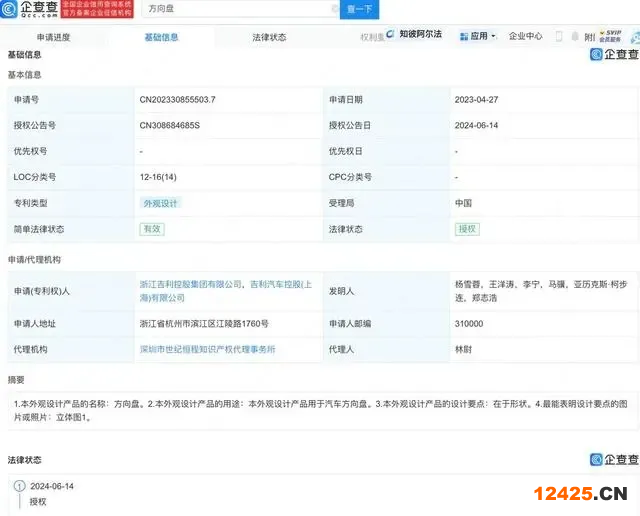Viewport: 640px width, 516px height.
Task: Click the 授权 entry in the legal status timeline
Action: point(38,502)
